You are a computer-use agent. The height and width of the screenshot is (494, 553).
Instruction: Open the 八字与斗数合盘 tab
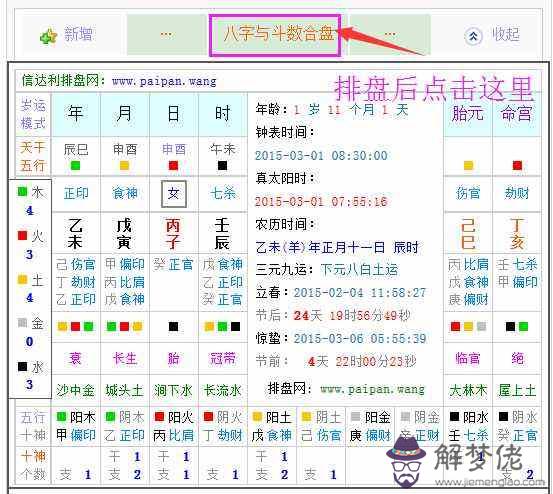pos(275,35)
